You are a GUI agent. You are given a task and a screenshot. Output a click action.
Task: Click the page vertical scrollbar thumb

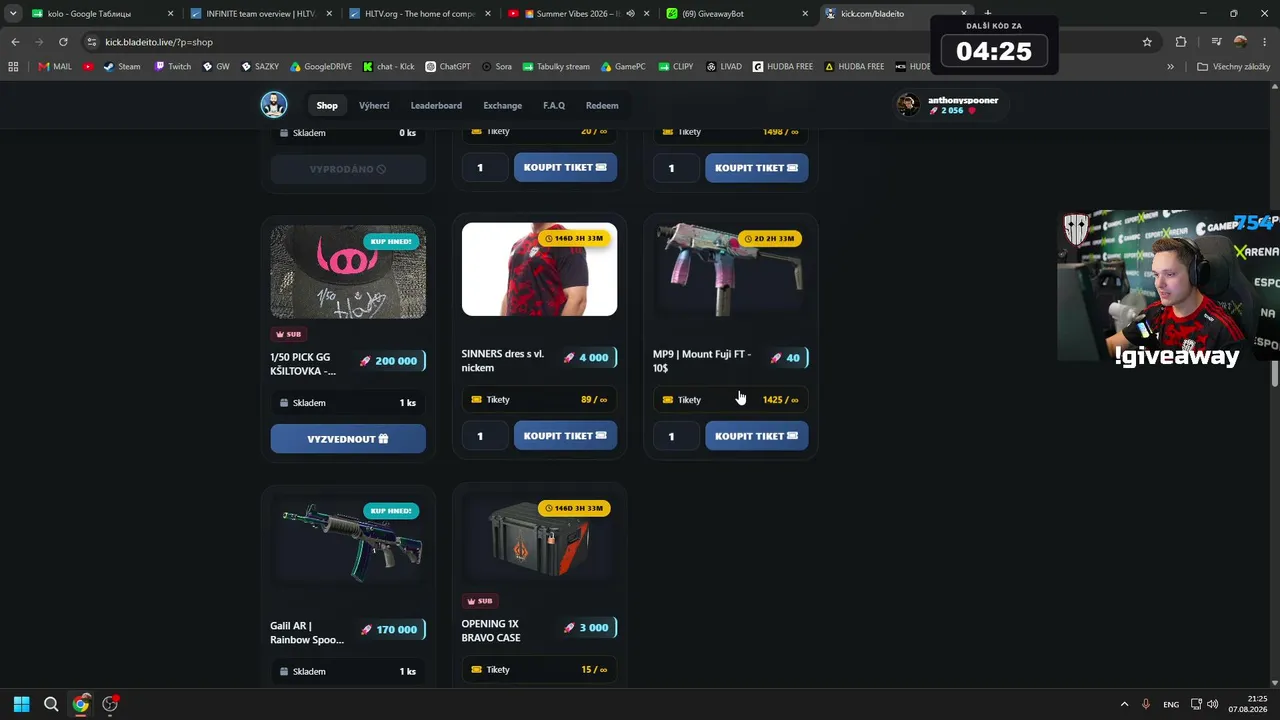[1275, 372]
